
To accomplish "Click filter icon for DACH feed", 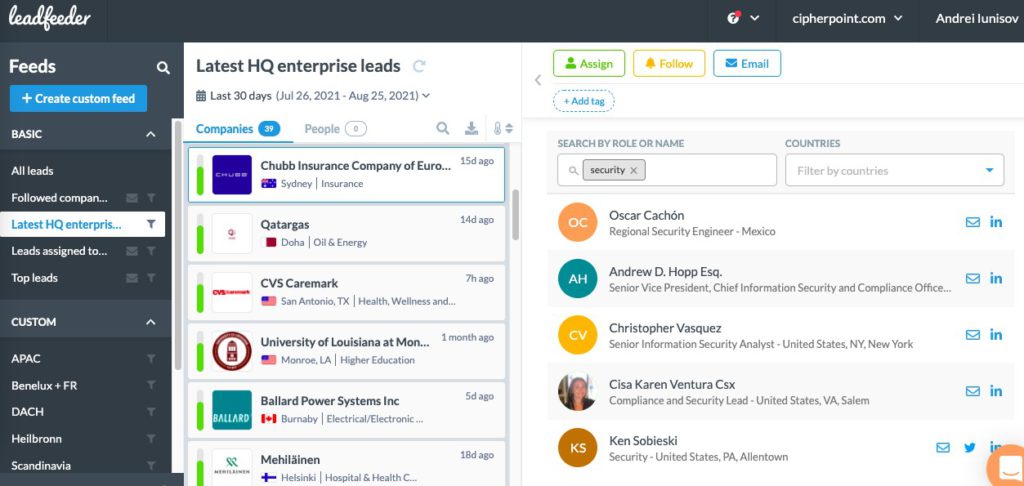I will (x=152, y=412).
